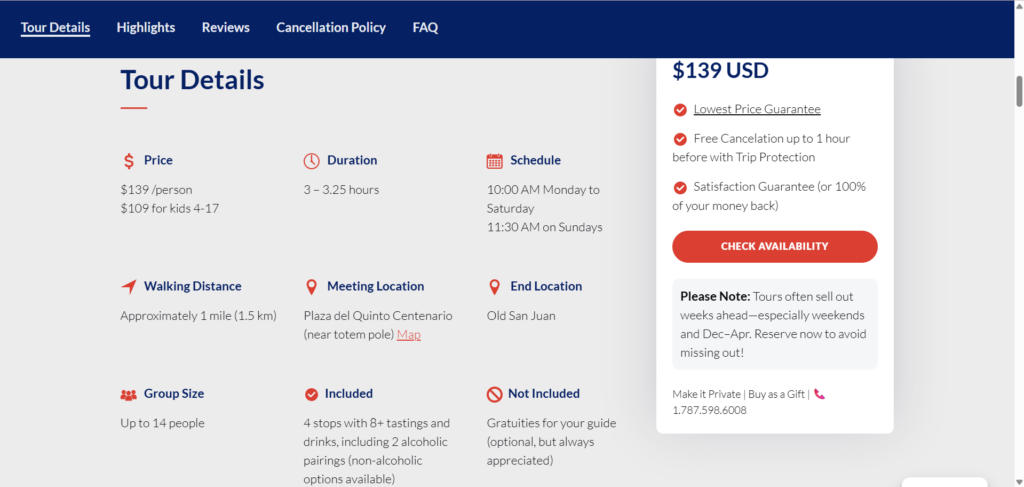Viewport: 1024px width, 487px height.
Task: Switch to the Reviews tab
Action: tap(226, 28)
